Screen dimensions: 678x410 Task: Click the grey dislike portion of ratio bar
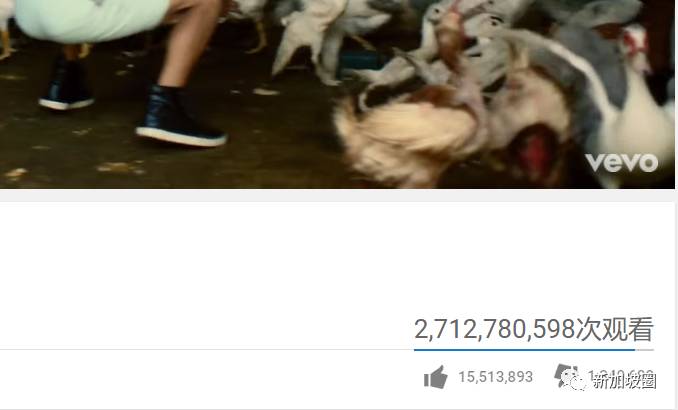pyautogui.click(x=644, y=349)
